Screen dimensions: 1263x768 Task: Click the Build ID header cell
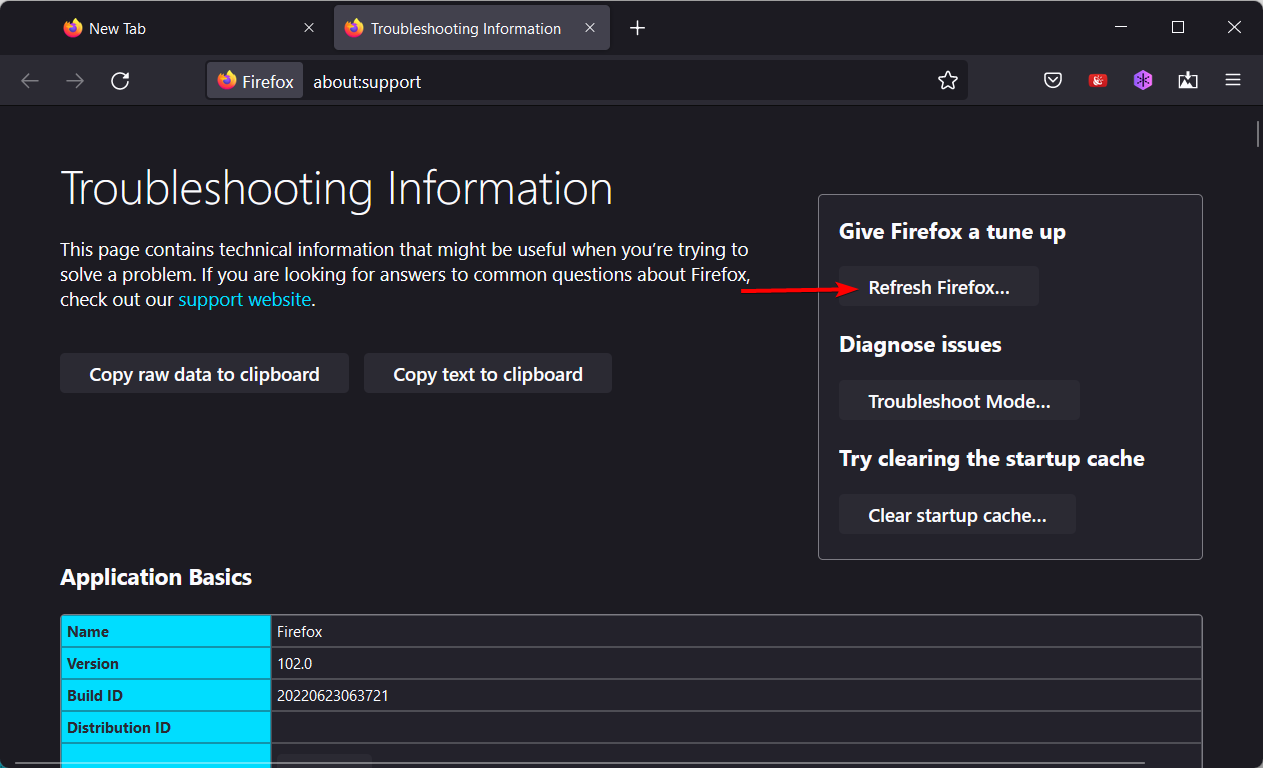click(166, 696)
